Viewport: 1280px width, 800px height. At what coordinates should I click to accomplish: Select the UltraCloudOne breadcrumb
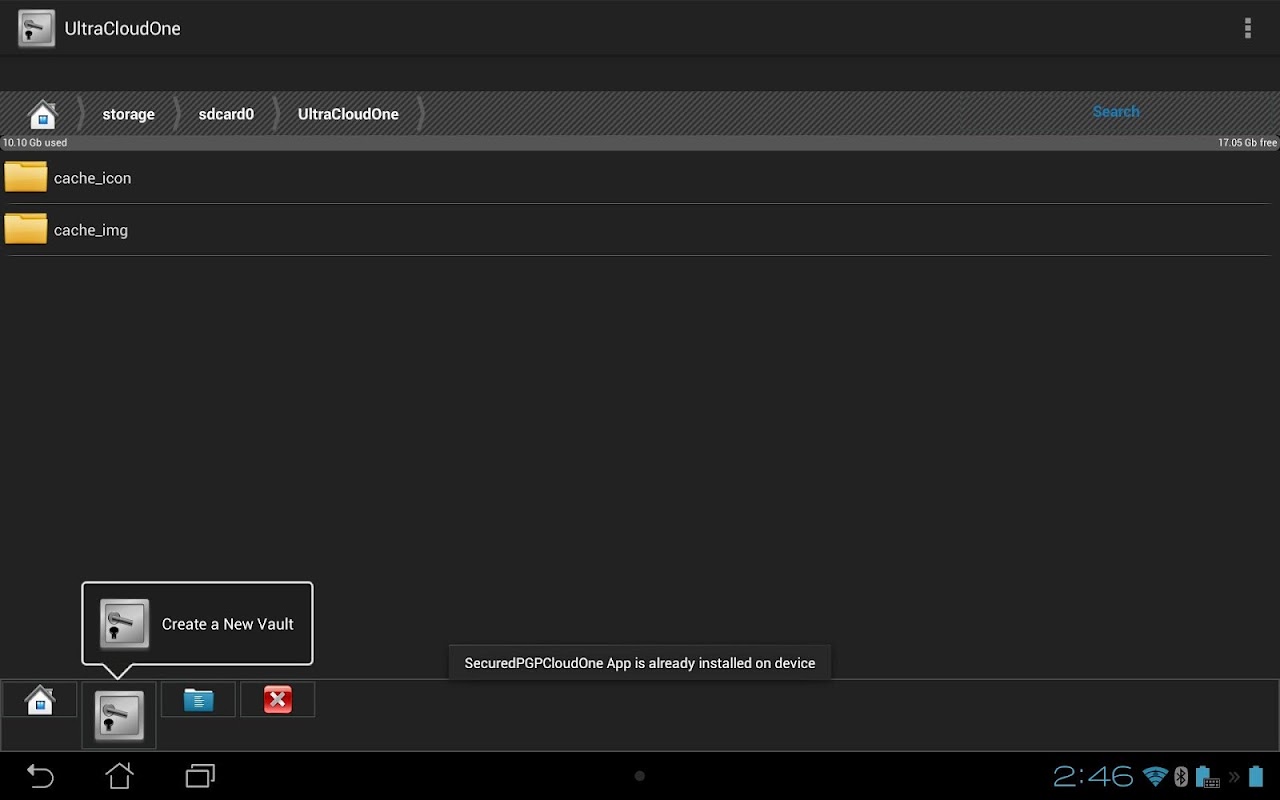348,114
